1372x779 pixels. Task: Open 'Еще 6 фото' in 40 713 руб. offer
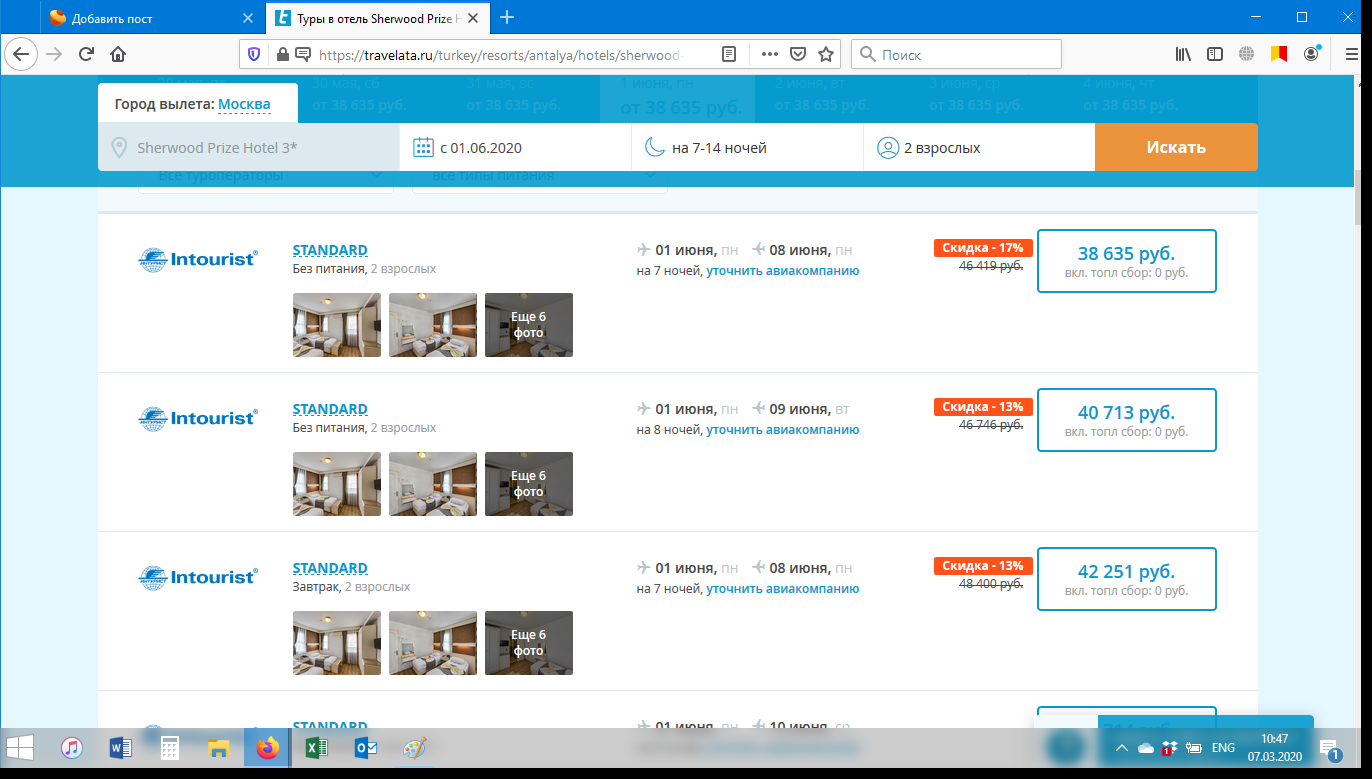point(529,484)
